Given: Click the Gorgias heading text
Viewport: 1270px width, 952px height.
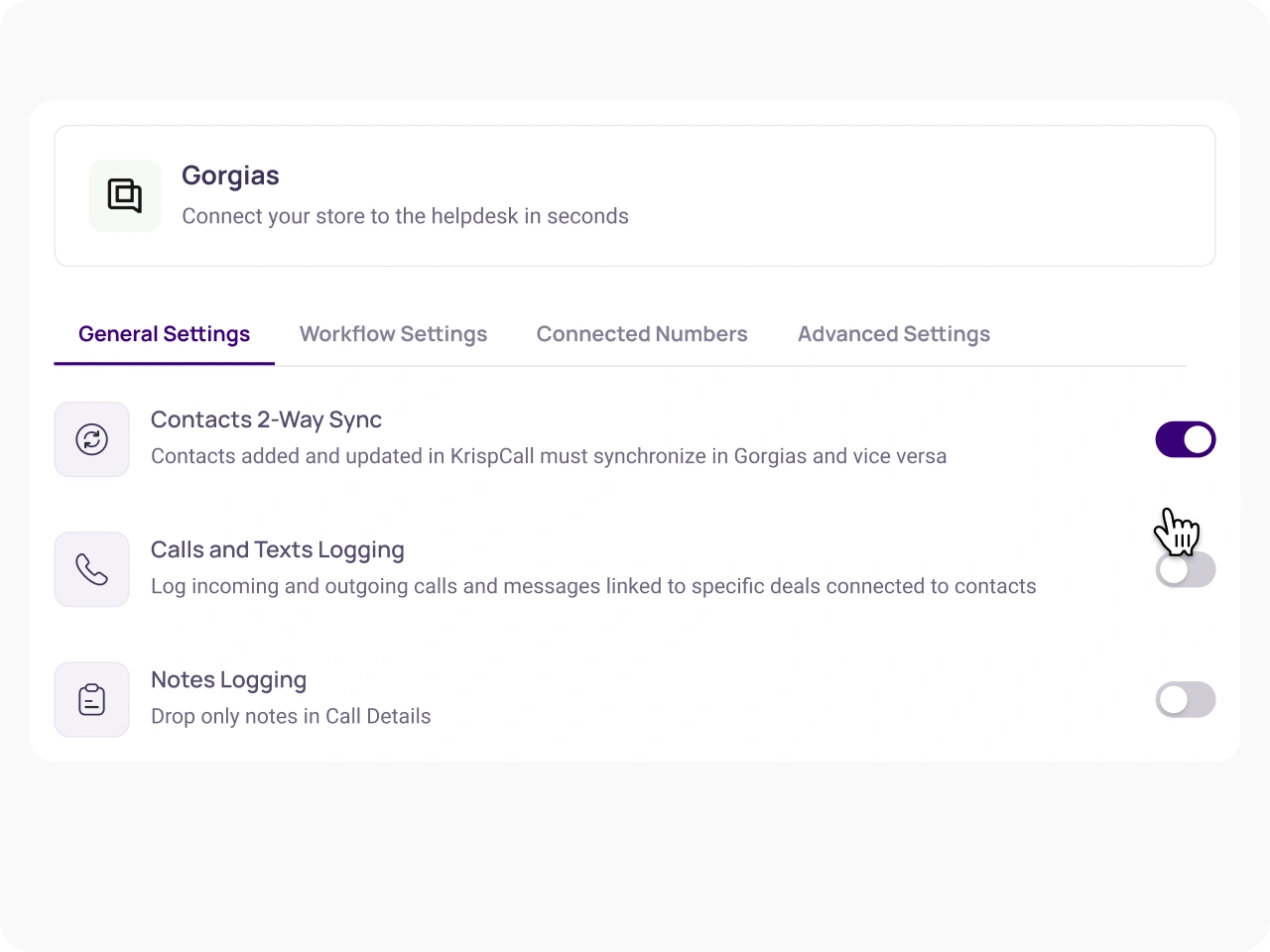Looking at the screenshot, I should tap(230, 176).
